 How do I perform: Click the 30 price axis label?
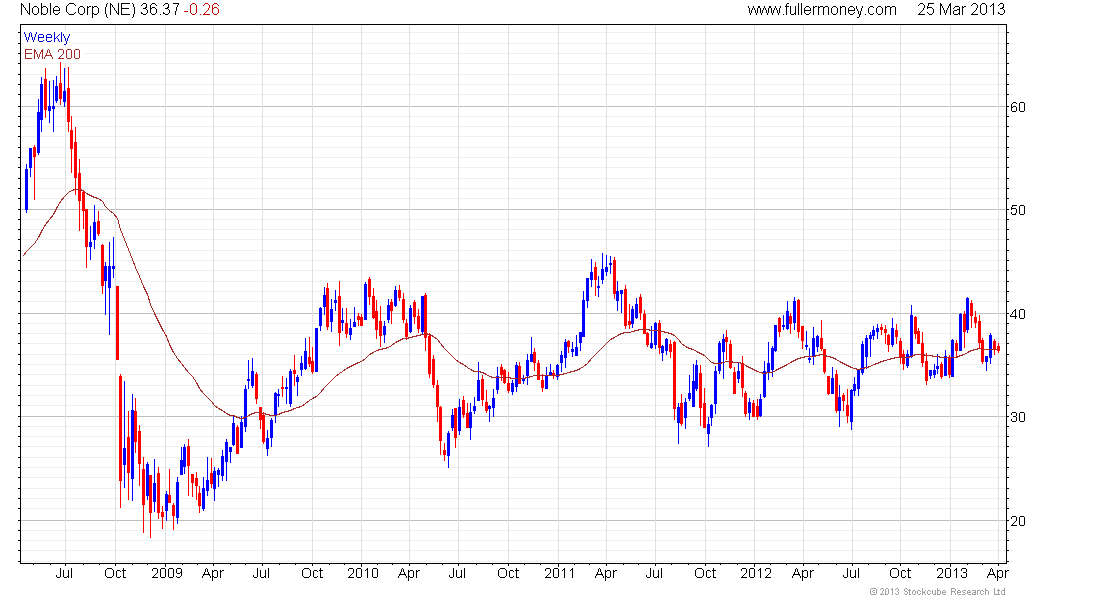pyautogui.click(x=1017, y=417)
